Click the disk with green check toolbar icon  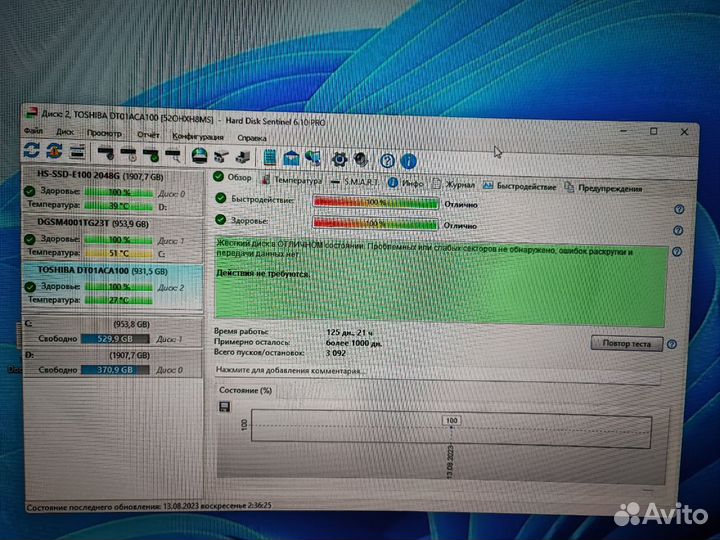coord(151,155)
